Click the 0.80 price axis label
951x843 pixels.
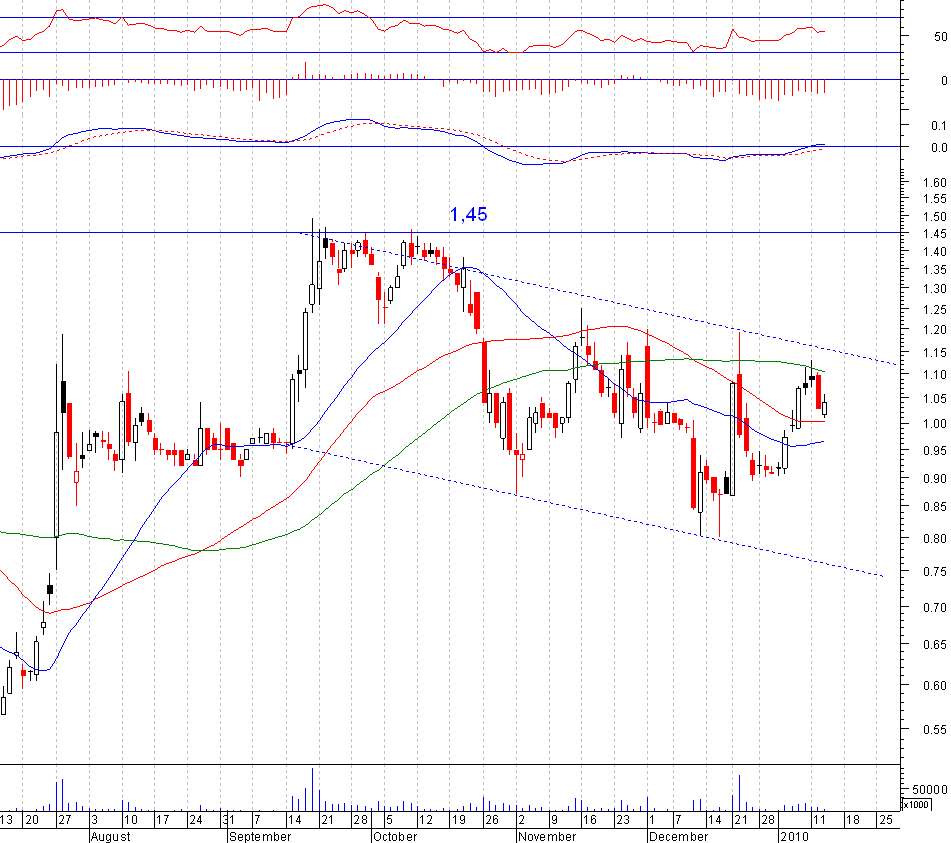click(935, 539)
